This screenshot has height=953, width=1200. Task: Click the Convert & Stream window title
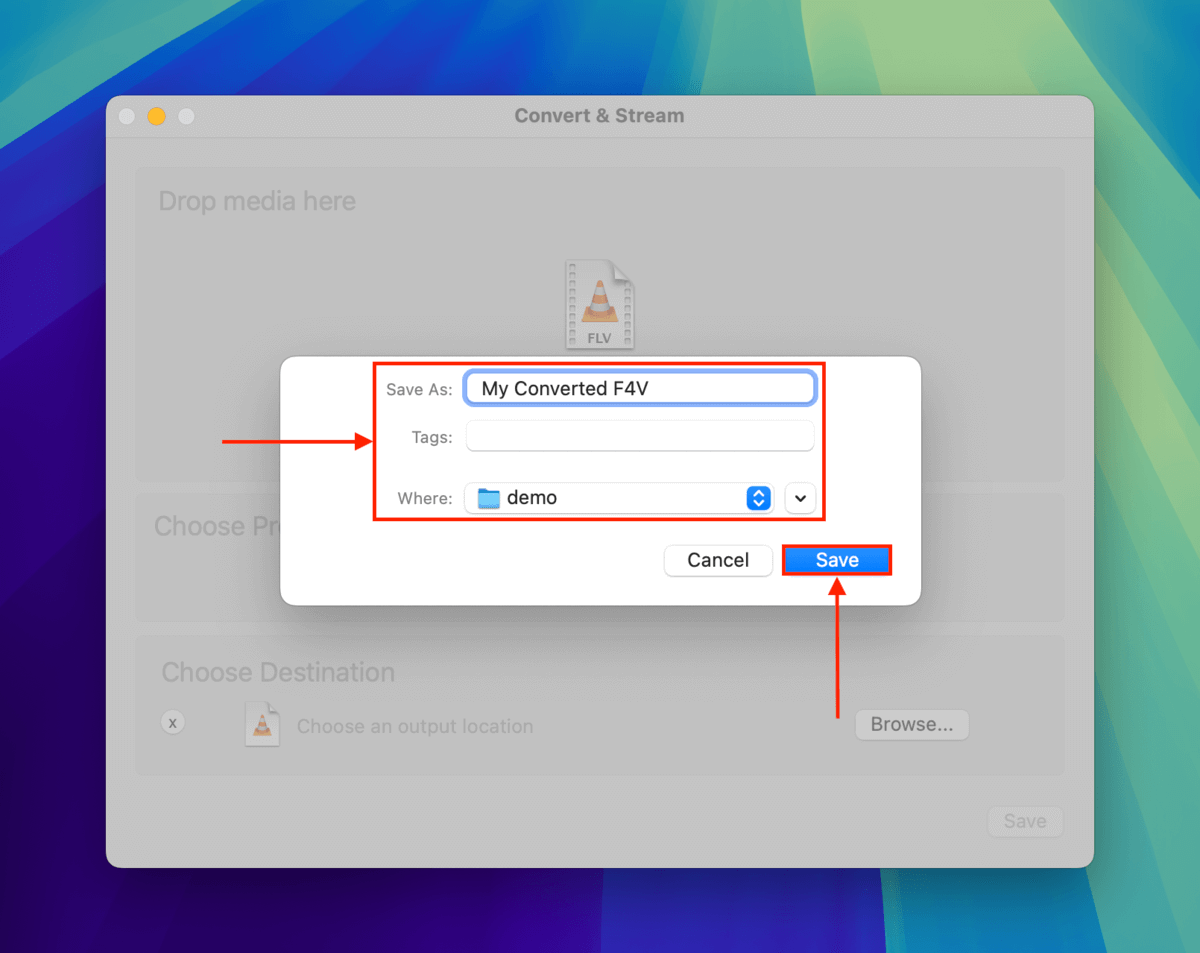(x=599, y=116)
